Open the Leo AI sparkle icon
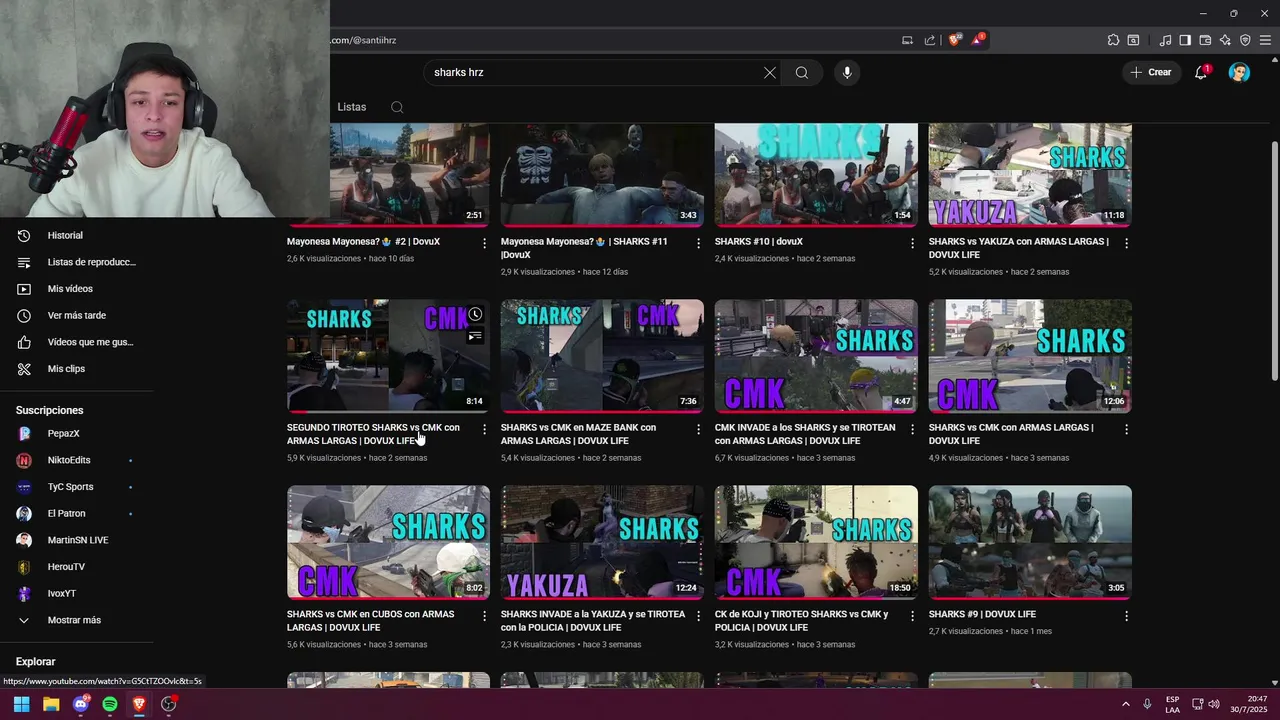The height and width of the screenshot is (720, 1280). click(1225, 40)
